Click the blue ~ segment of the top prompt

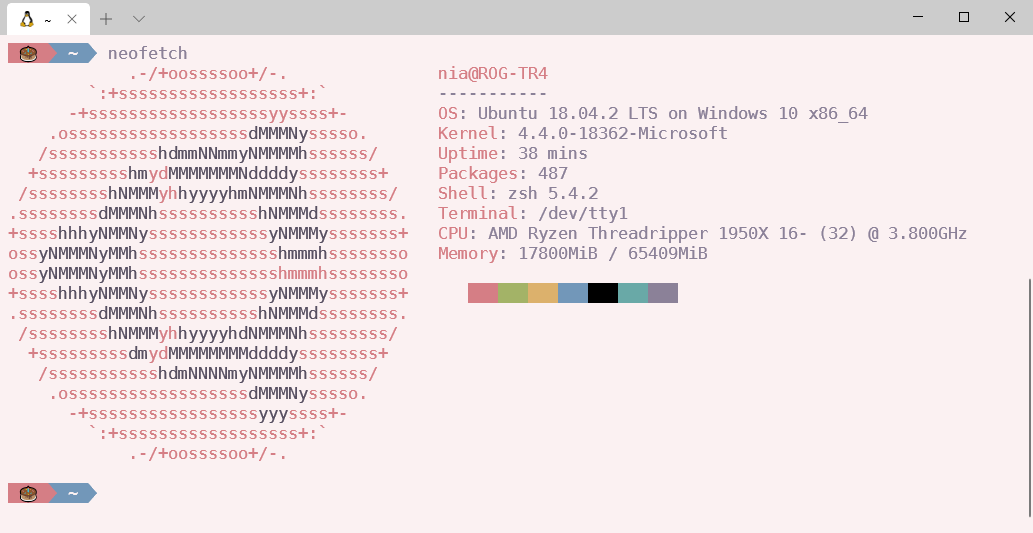click(x=73, y=53)
